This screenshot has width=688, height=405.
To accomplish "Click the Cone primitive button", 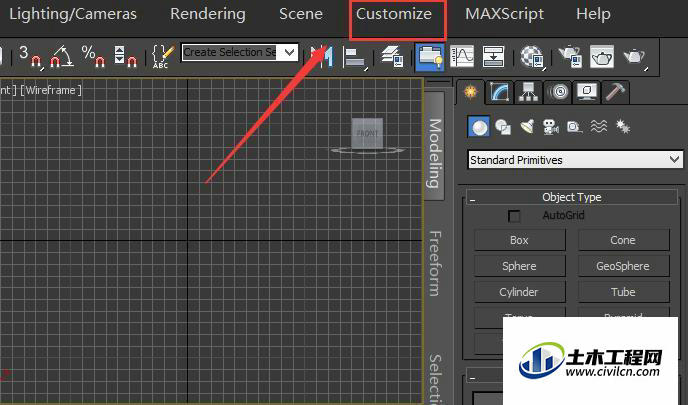I will pyautogui.click(x=624, y=240).
